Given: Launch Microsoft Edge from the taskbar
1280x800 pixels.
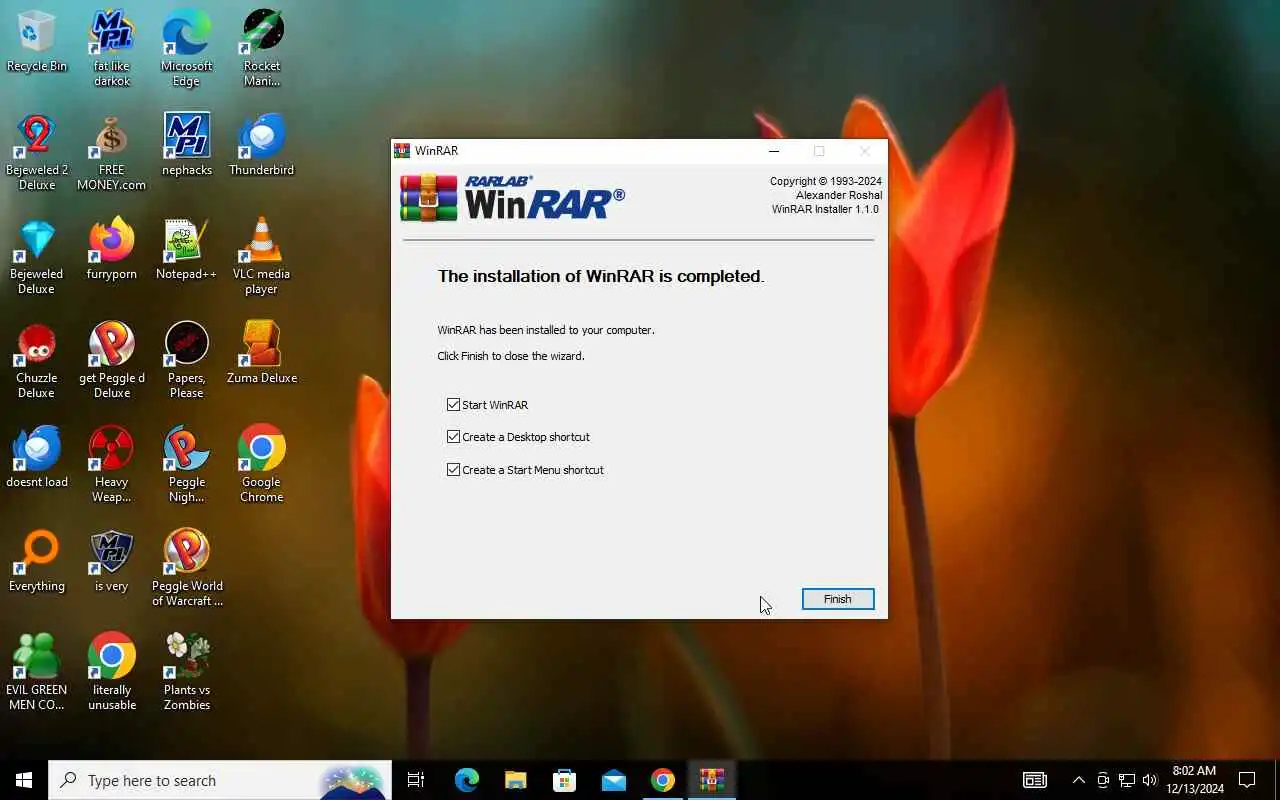Looking at the screenshot, I should pos(467,780).
